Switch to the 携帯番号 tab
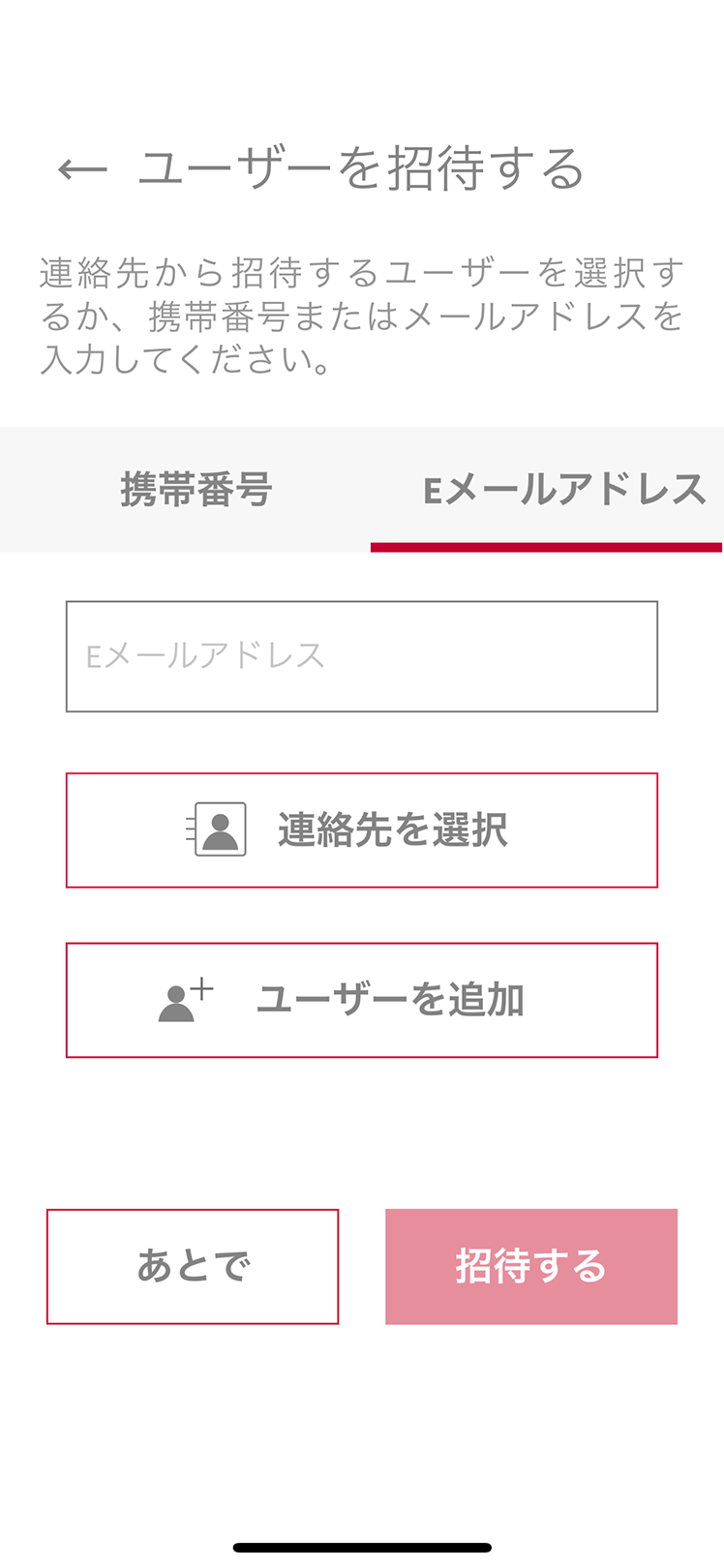724x1568 pixels. (196, 490)
